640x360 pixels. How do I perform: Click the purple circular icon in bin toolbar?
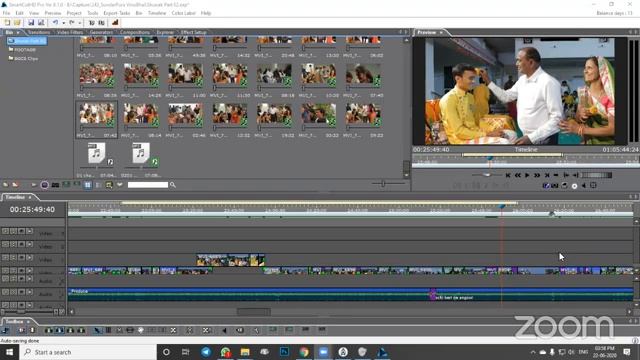44,185
